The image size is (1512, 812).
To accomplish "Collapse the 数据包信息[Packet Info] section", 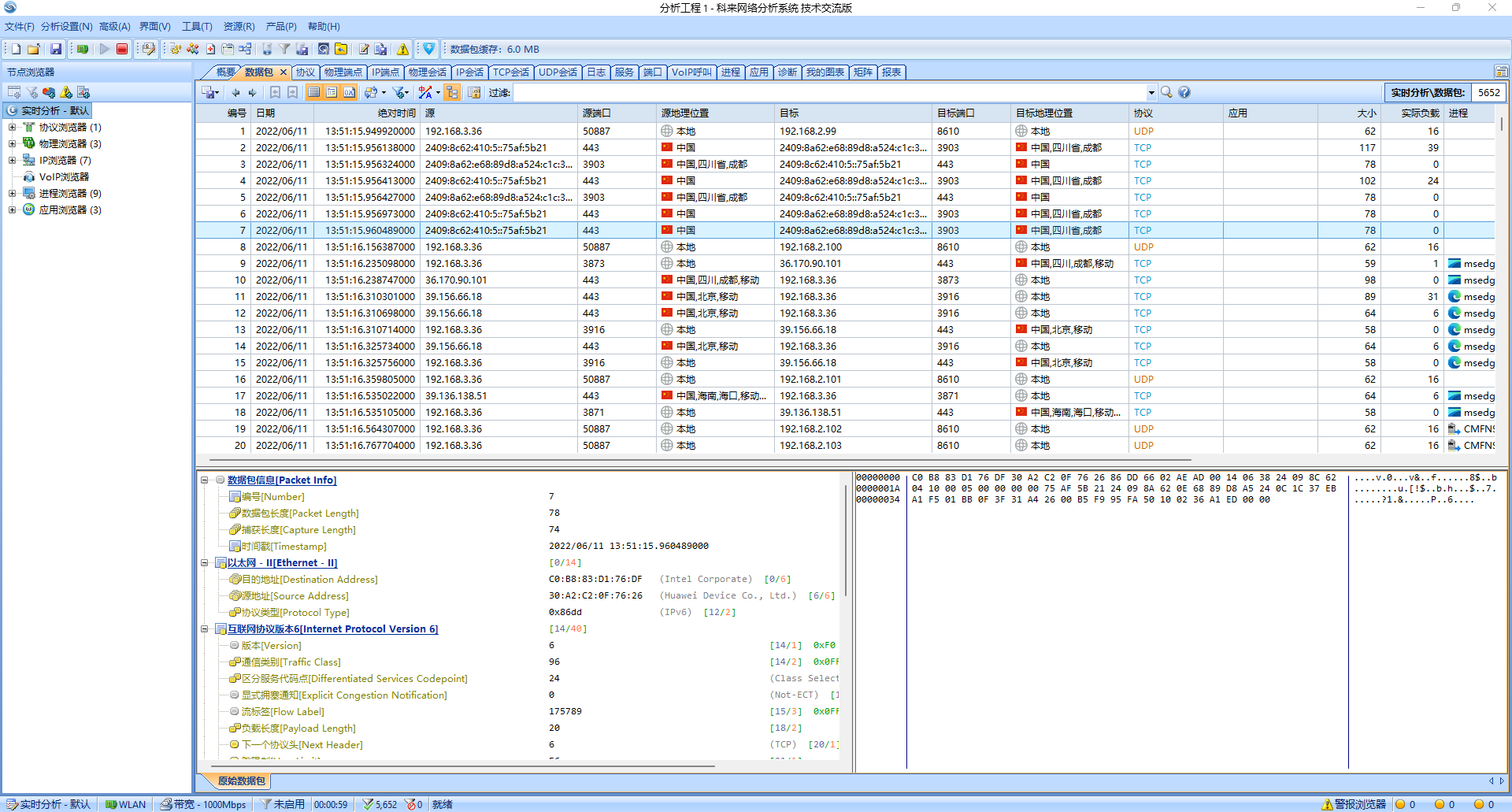I will (x=205, y=480).
